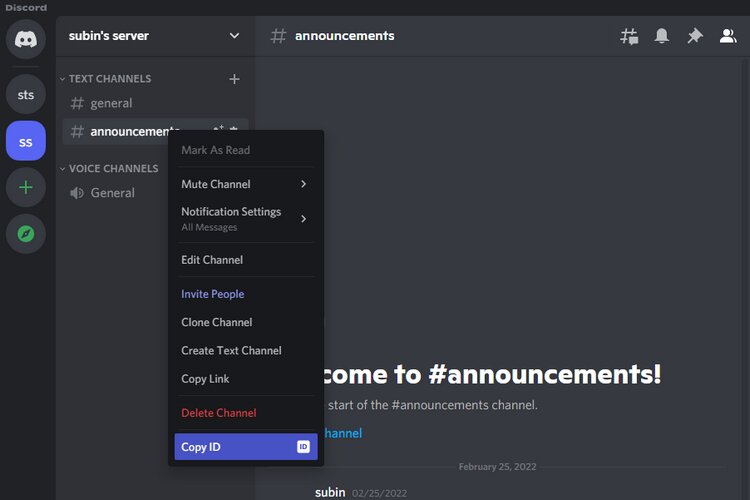Screen dimensions: 750x500
Task: Click hashtag icon beside general channel
Action: tap(77, 103)
